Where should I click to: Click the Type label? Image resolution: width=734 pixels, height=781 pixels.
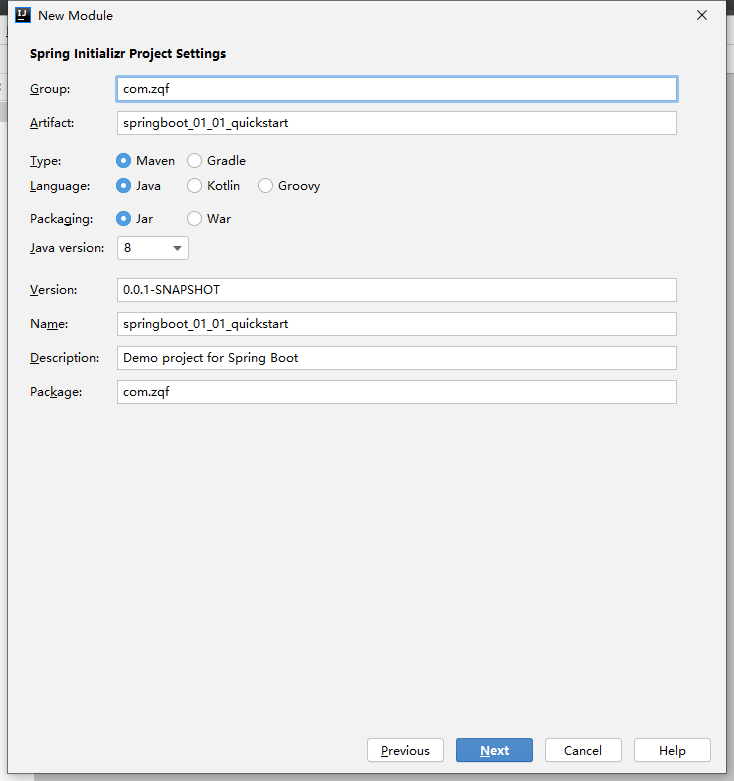point(45,161)
